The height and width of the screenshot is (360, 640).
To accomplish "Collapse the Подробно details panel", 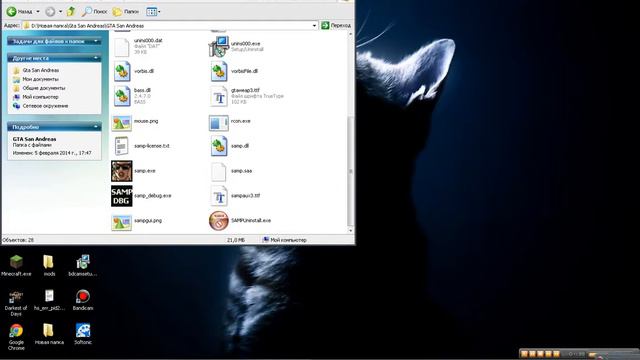I will [54, 127].
